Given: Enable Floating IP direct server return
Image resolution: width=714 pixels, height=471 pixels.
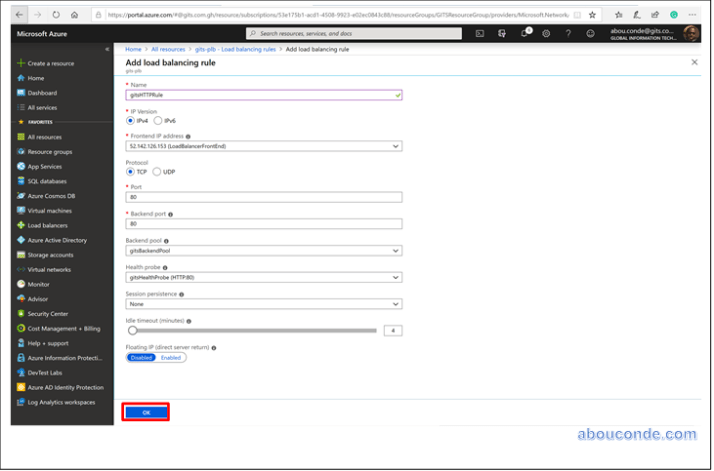Looking at the screenshot, I should point(171,357).
